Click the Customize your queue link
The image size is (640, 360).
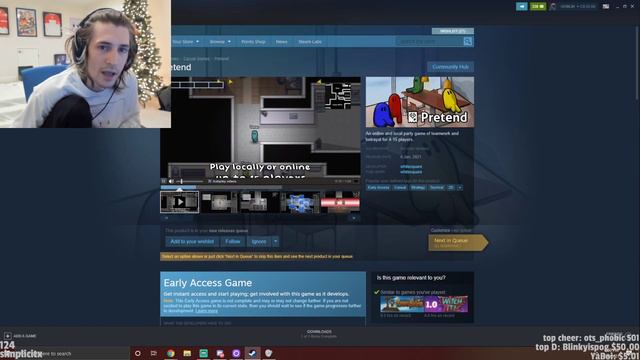451,230
